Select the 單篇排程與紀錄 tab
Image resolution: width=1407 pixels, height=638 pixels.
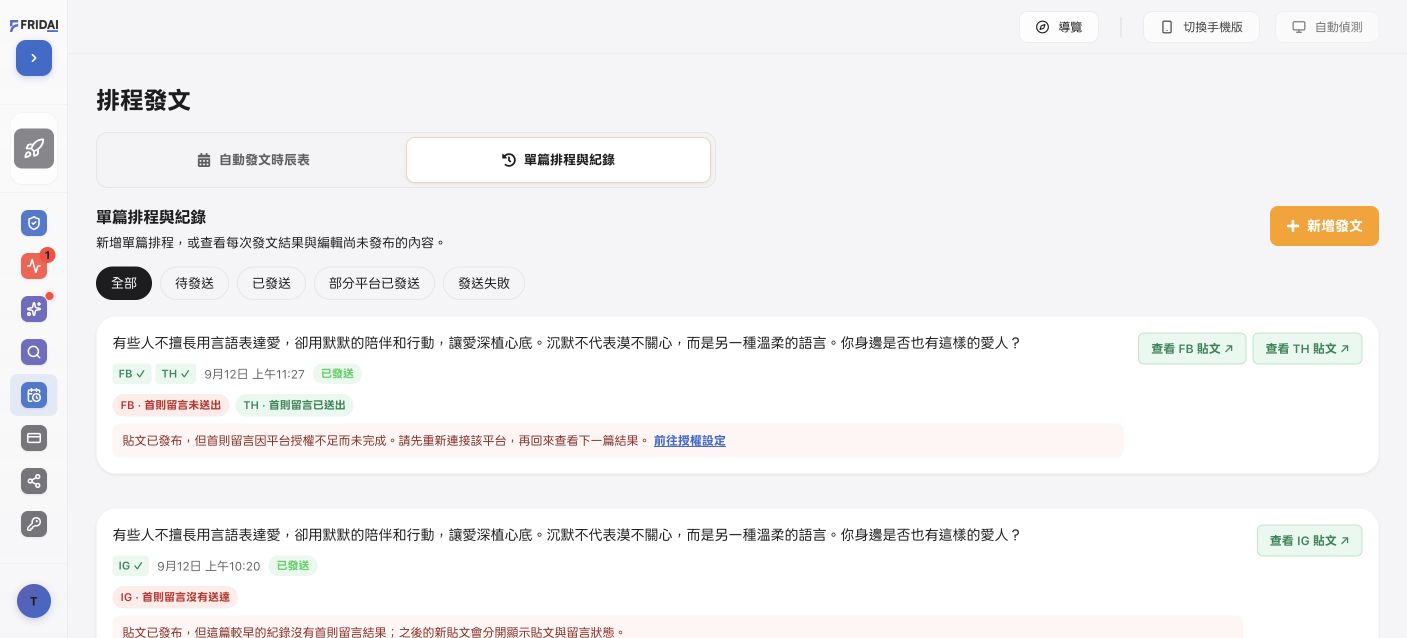[558, 160]
